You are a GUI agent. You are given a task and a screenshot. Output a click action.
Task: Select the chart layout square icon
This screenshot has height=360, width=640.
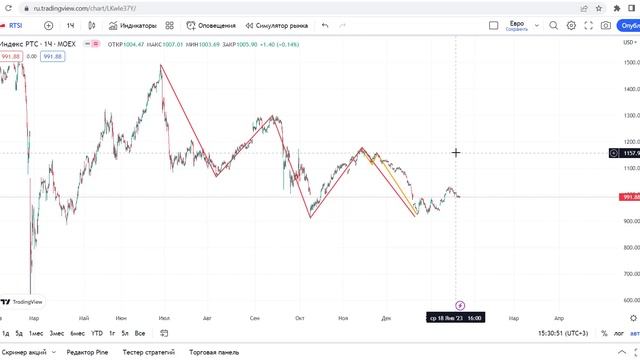pos(493,26)
